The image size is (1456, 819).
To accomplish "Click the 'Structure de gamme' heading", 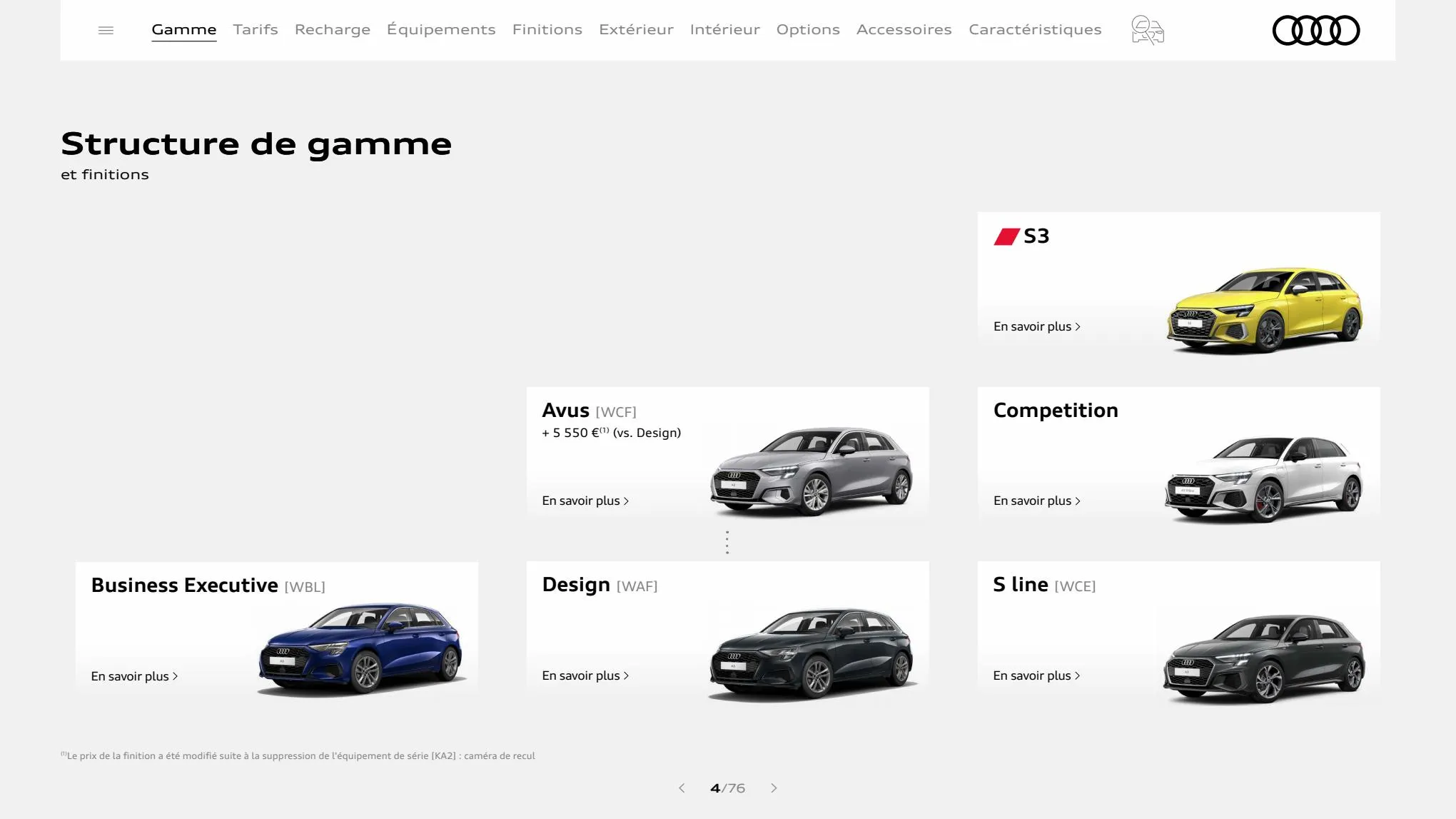I will (x=256, y=144).
